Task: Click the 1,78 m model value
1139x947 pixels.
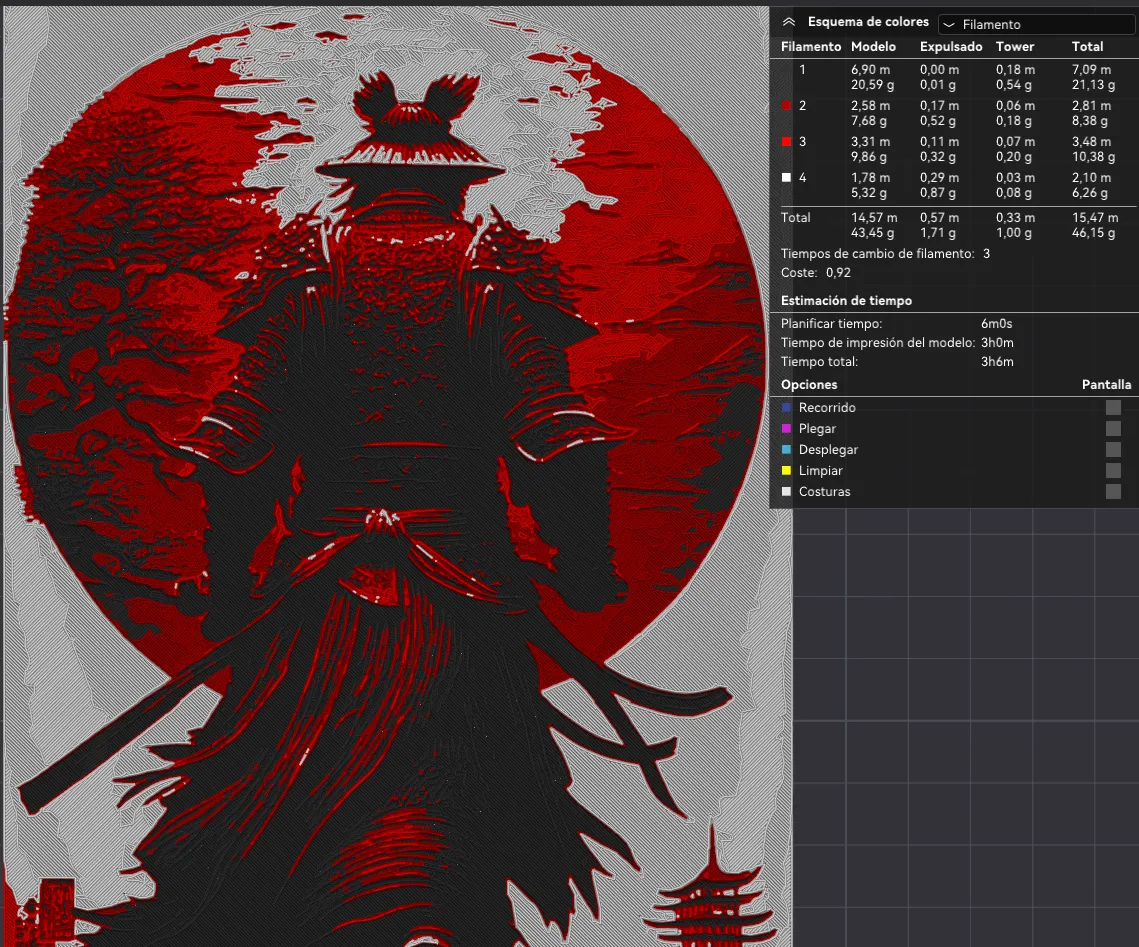Action: (x=870, y=178)
